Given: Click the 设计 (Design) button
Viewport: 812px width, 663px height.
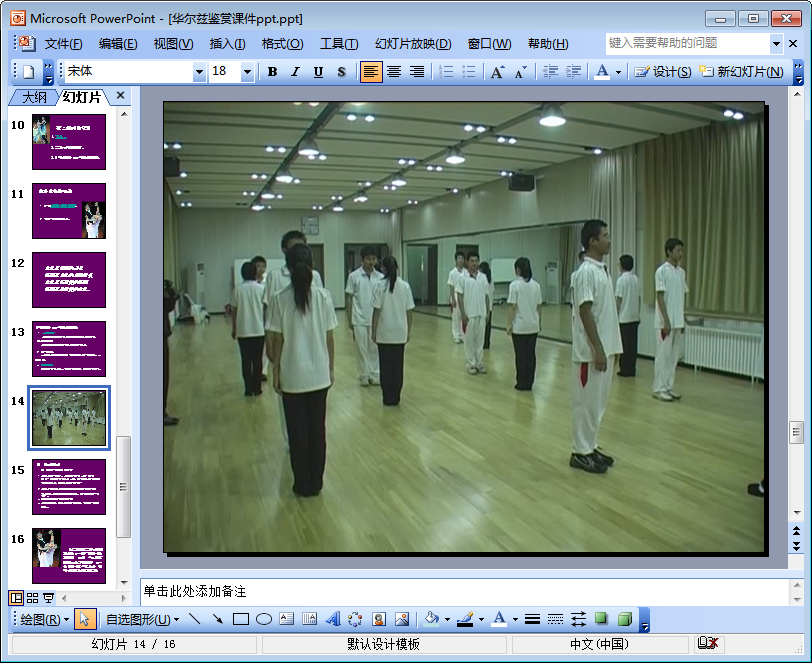Looking at the screenshot, I should pos(663,72).
